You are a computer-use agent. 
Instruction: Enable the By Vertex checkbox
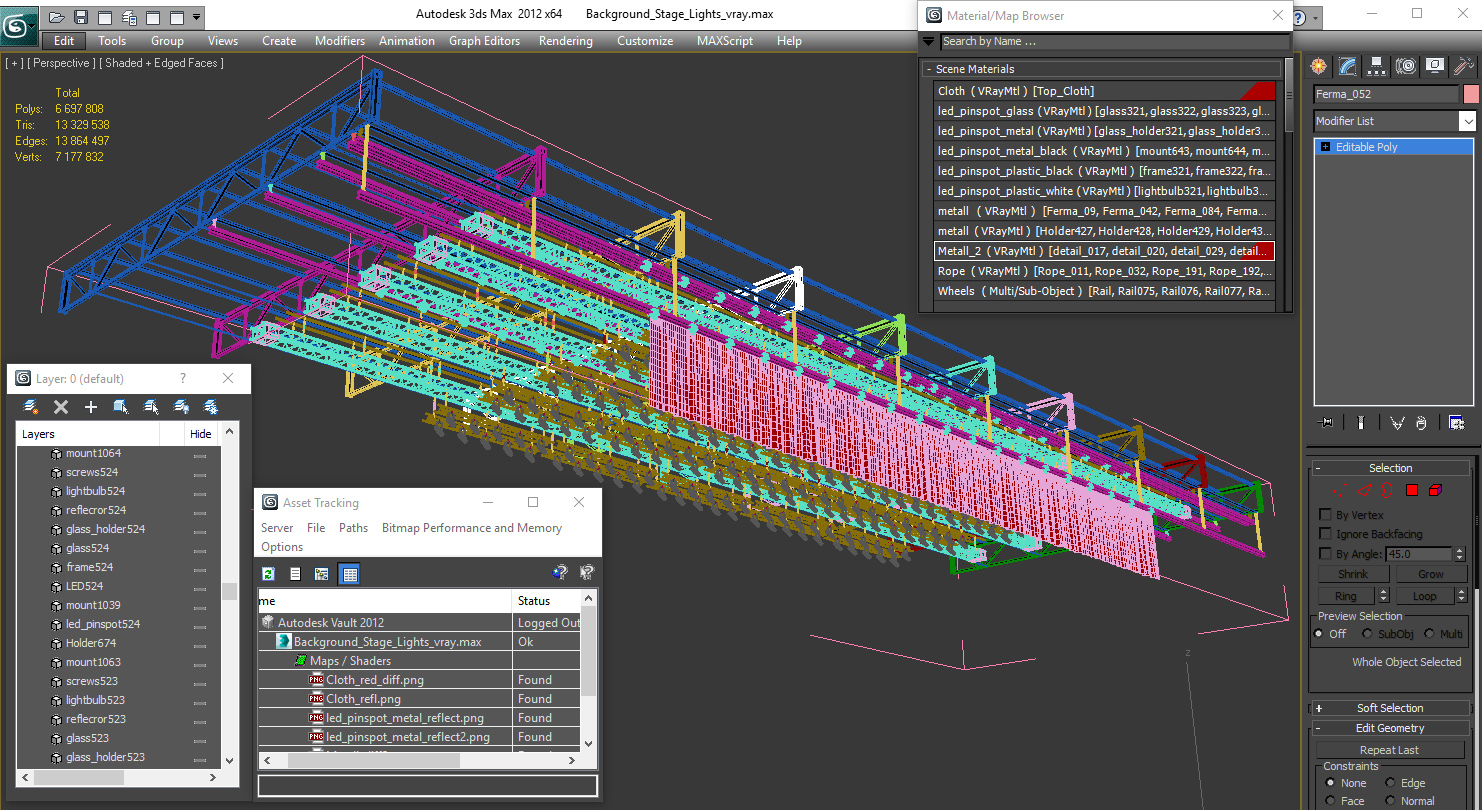[x=1326, y=515]
